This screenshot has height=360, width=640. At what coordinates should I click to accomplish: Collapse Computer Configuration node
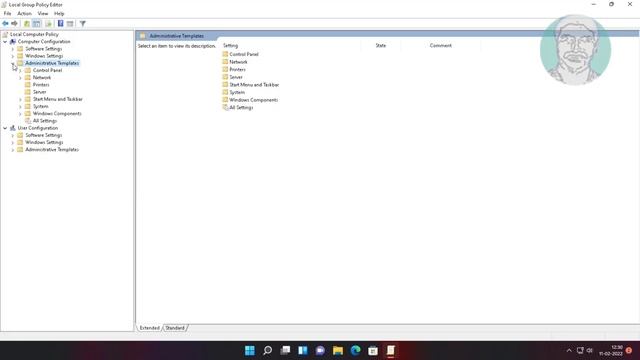click(x=5, y=42)
